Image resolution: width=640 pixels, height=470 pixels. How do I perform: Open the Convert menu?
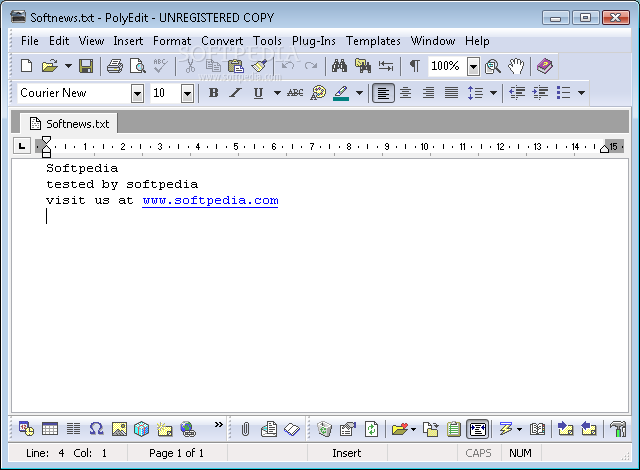point(222,41)
